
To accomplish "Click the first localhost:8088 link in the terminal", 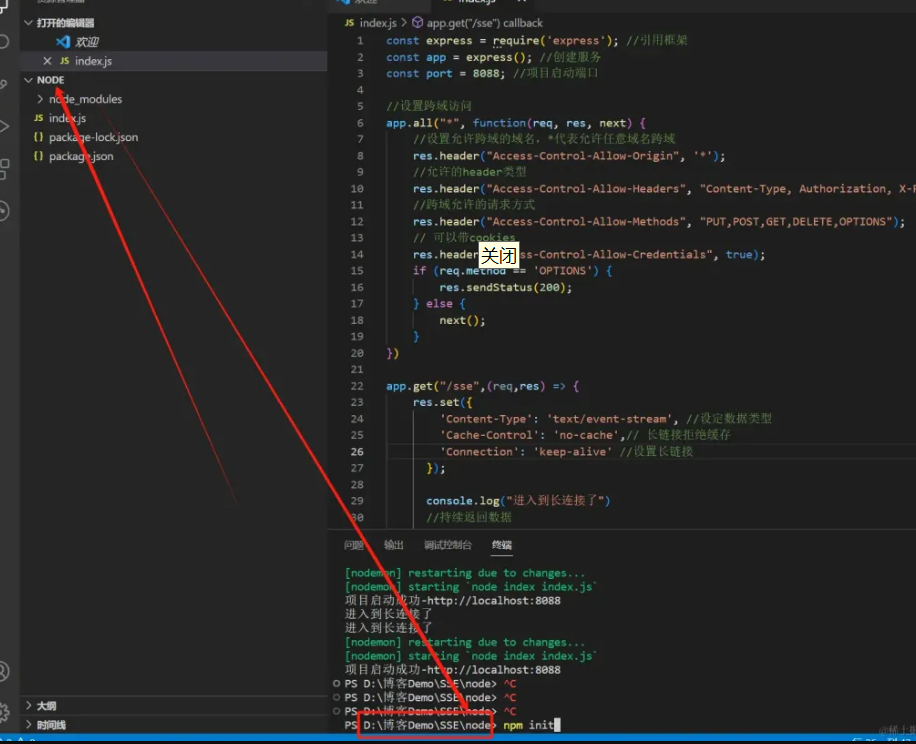I will 494,600.
